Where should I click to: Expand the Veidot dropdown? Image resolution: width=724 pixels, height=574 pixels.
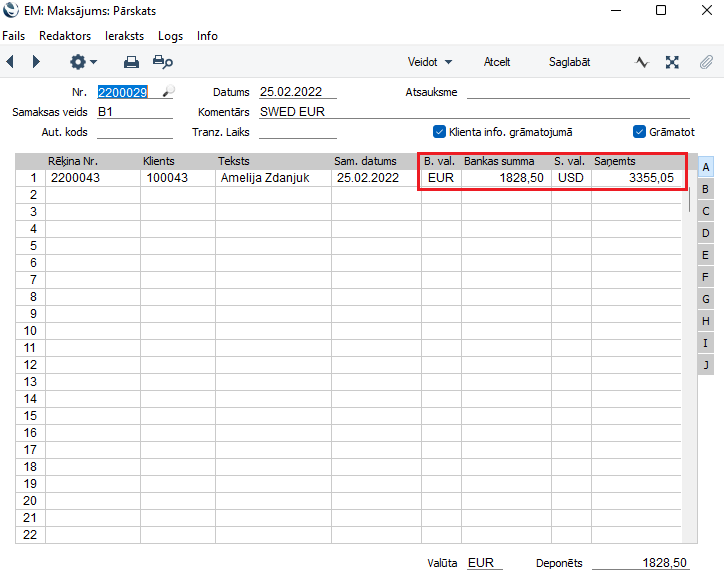[429, 62]
